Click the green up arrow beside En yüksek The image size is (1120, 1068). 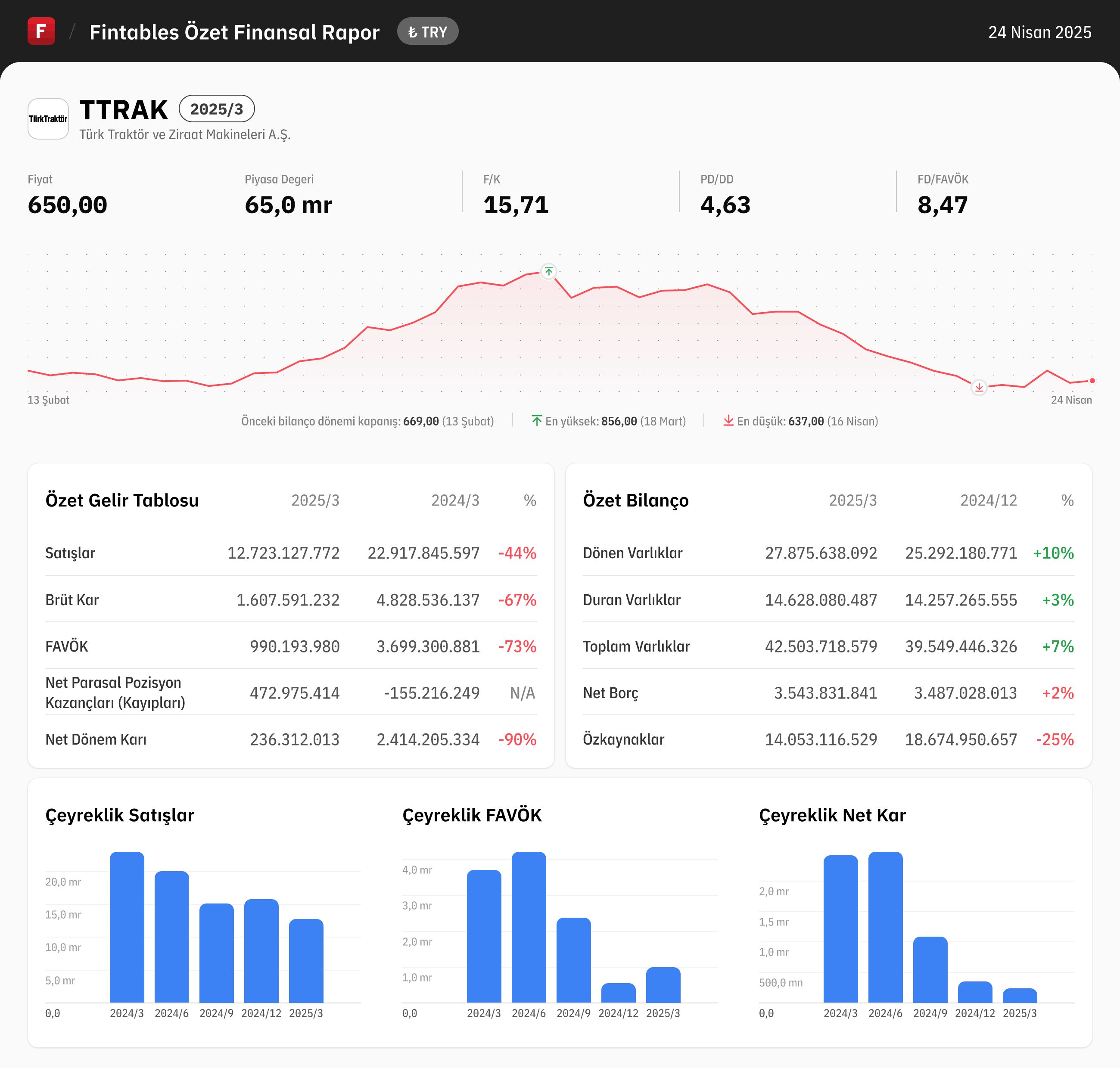coord(536,421)
